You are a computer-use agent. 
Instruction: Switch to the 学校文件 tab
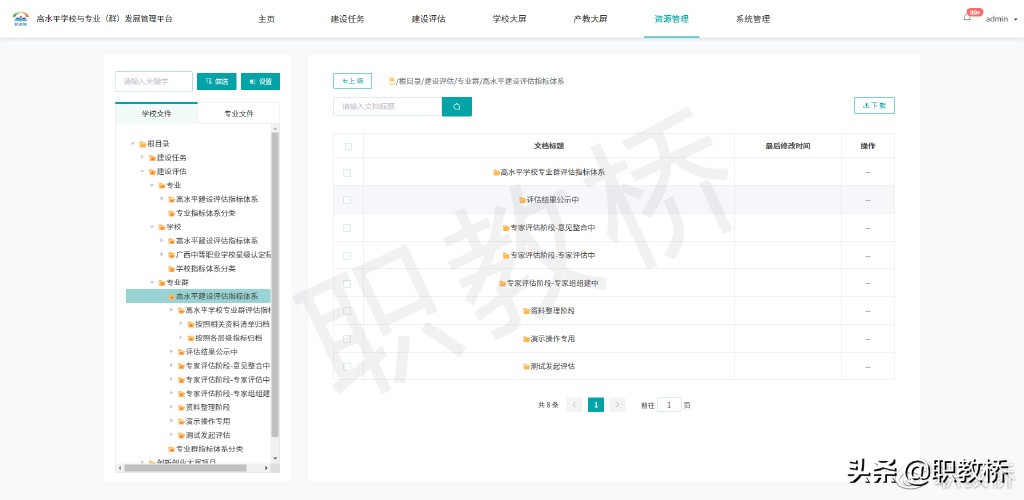(x=156, y=114)
